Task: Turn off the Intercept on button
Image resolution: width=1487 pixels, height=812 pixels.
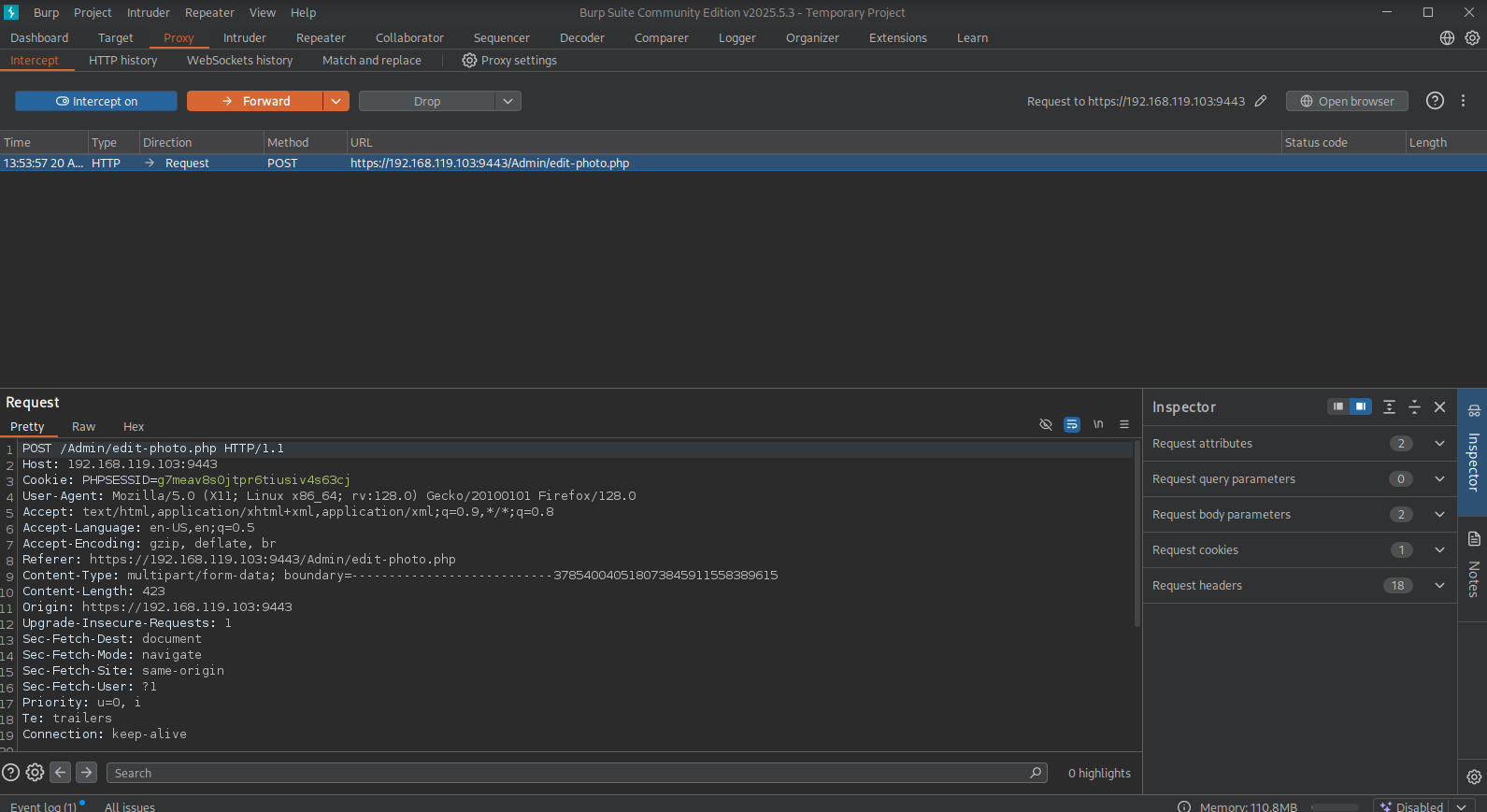Action: point(96,101)
